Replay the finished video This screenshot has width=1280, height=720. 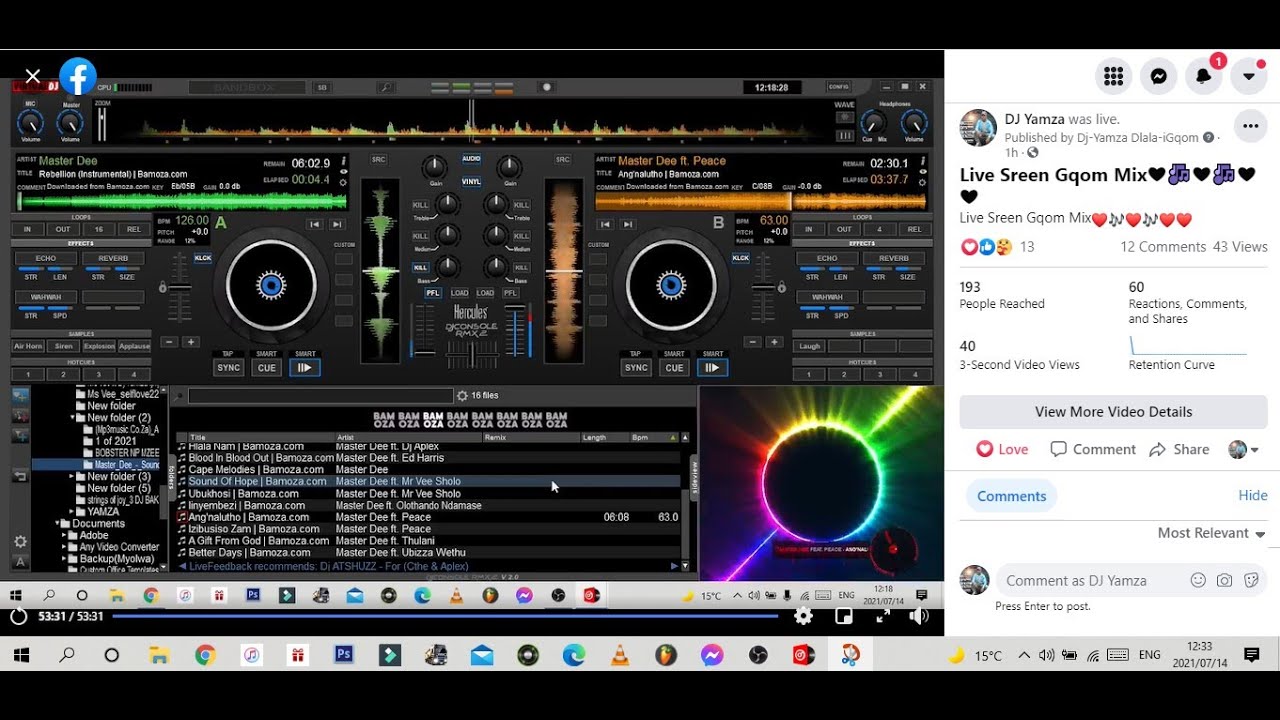tap(18, 616)
